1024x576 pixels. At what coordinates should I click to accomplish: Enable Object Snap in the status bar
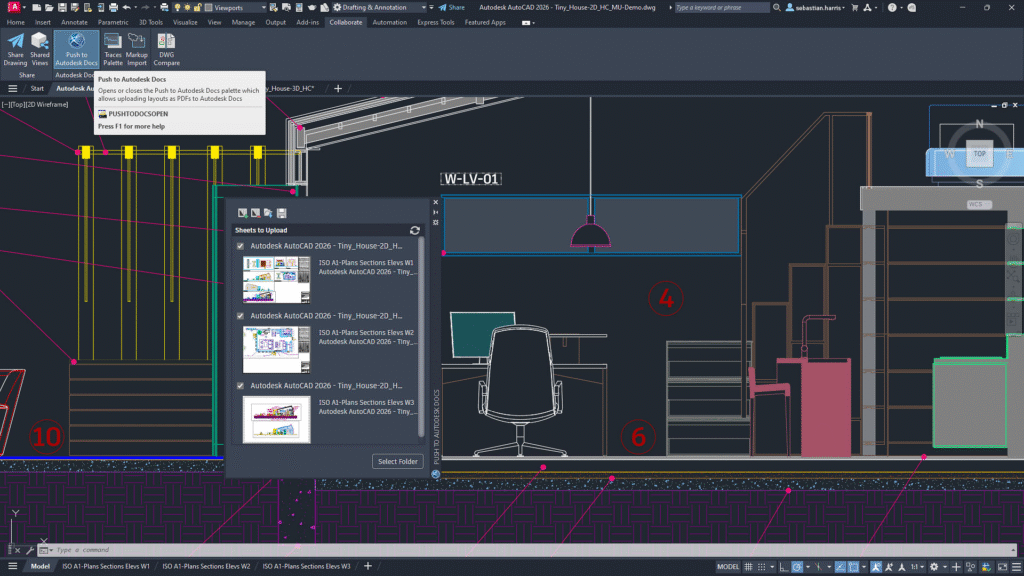pos(853,566)
